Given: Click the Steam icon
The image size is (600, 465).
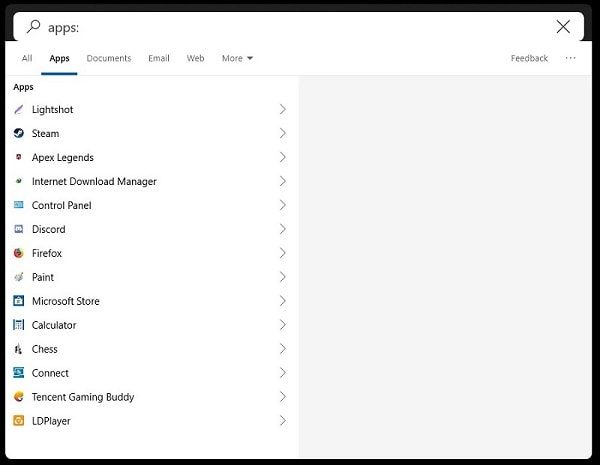Looking at the screenshot, I should pyautogui.click(x=18, y=133).
